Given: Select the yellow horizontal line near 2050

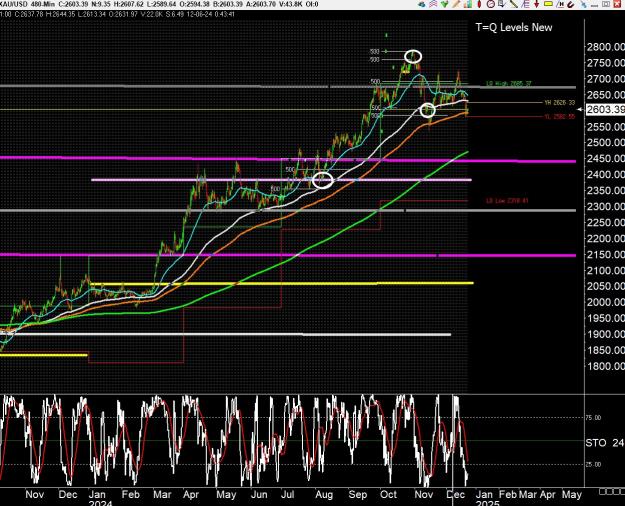Looking at the screenshot, I should click(282, 284).
